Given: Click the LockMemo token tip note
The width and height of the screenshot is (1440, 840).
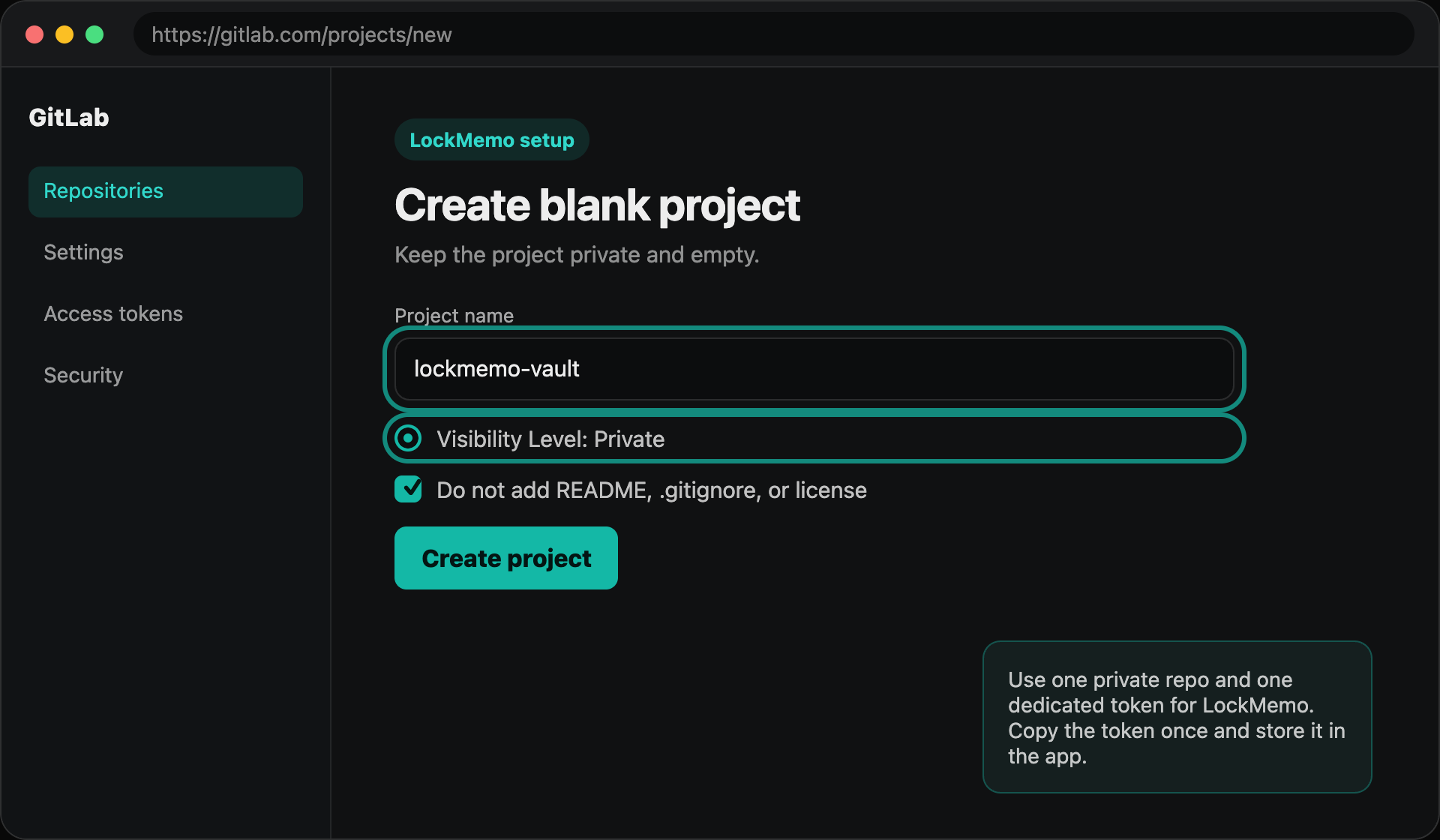Looking at the screenshot, I should [x=1177, y=717].
